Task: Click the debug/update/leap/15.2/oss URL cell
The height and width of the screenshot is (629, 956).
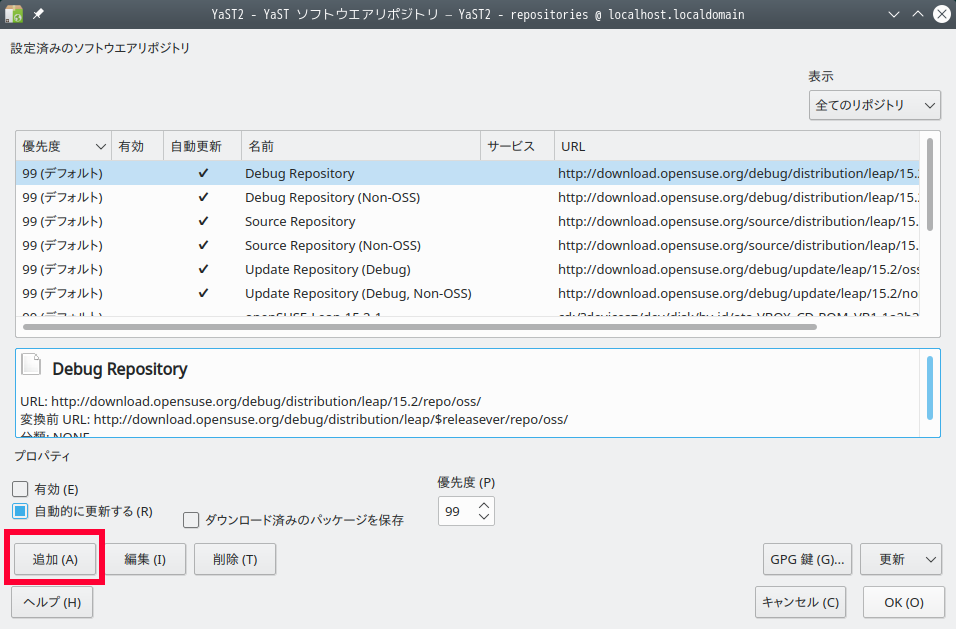Action: click(x=738, y=269)
